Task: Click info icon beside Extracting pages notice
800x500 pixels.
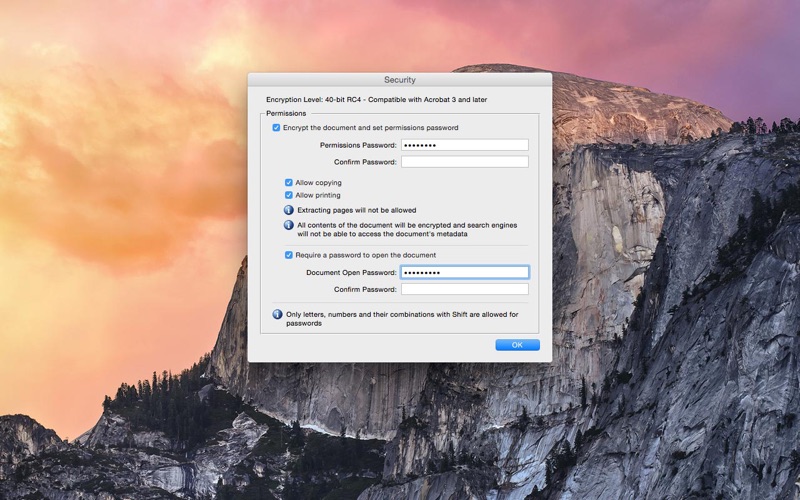Action: (x=289, y=210)
